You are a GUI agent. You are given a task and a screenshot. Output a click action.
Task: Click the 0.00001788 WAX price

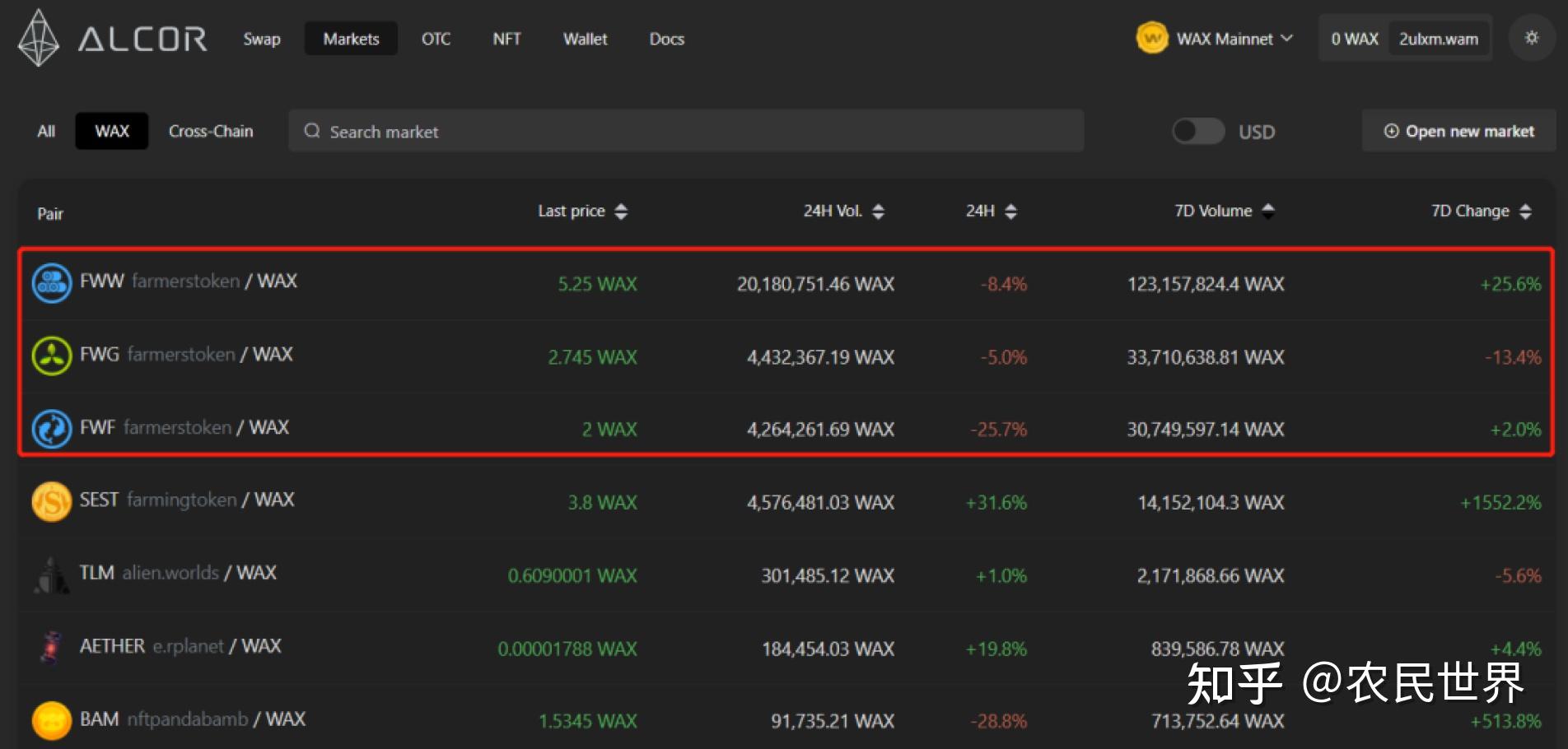click(567, 649)
